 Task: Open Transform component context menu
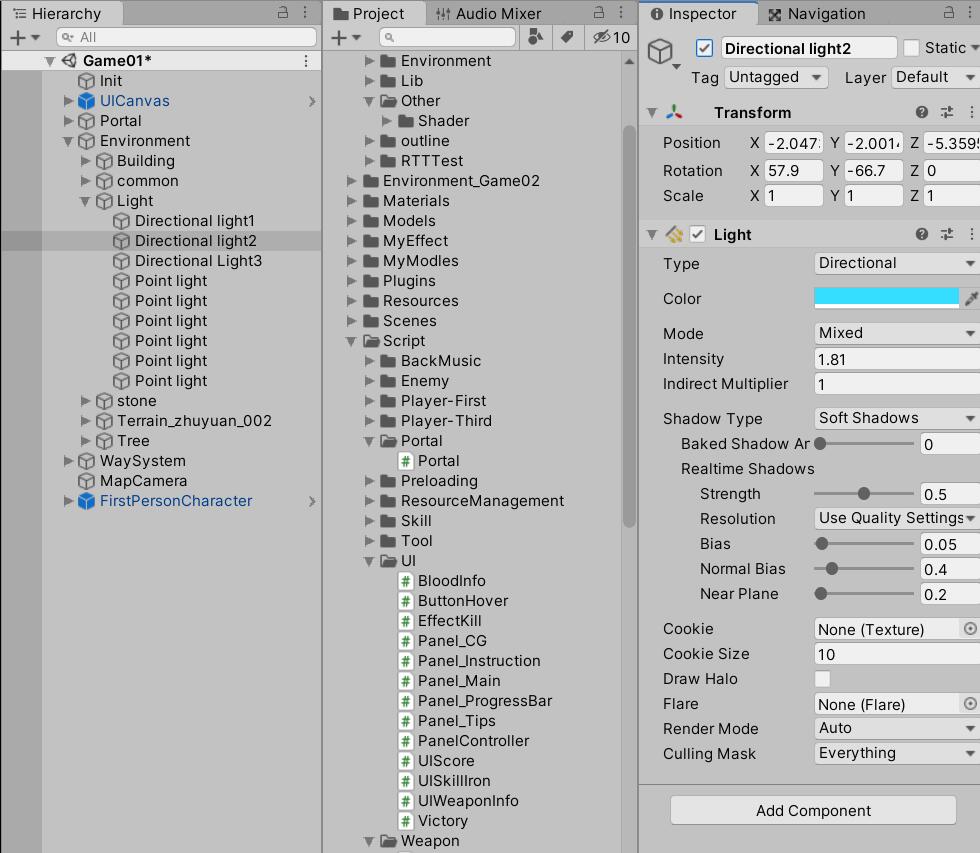[x=971, y=112]
